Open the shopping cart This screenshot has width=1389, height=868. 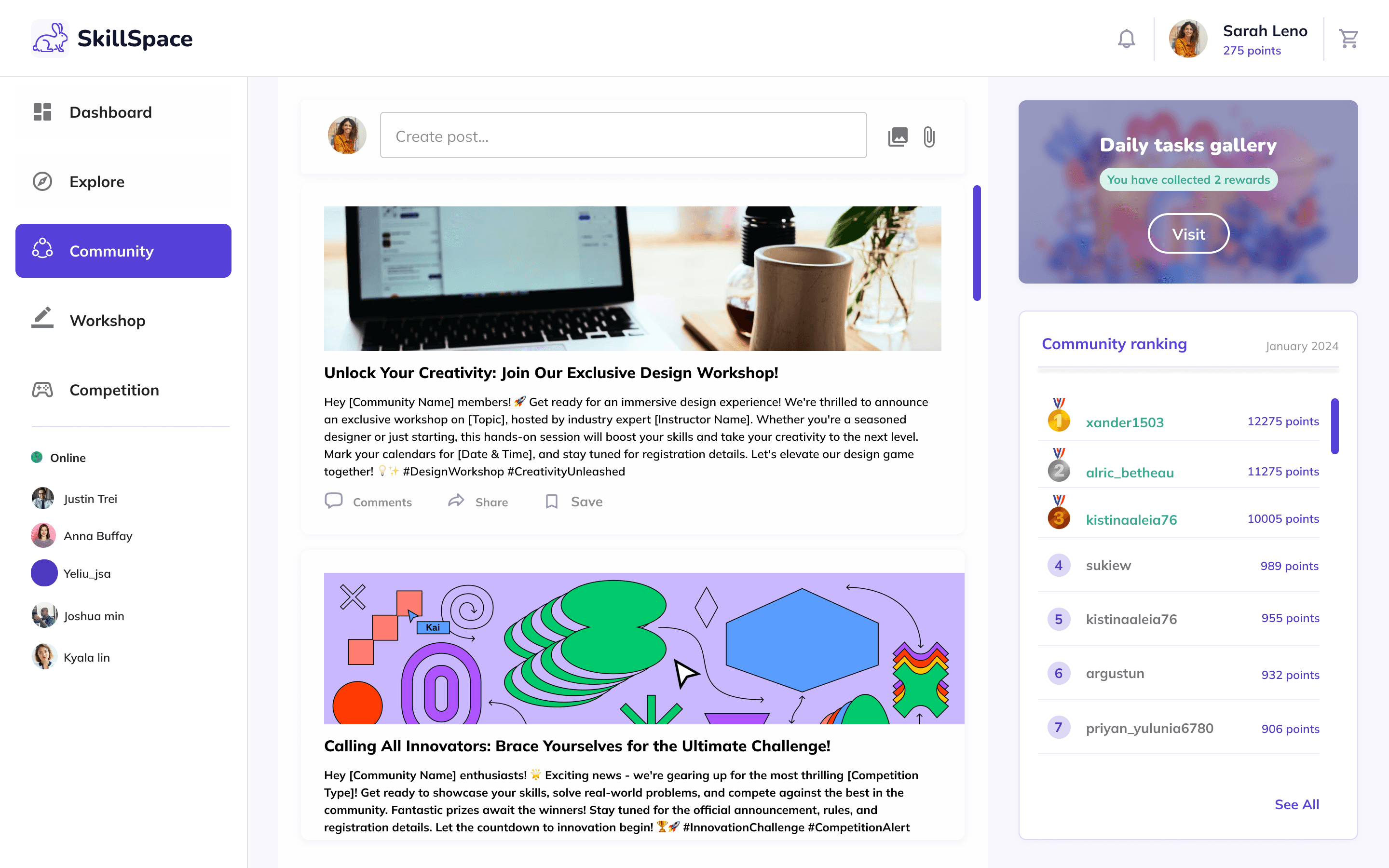click(x=1348, y=39)
